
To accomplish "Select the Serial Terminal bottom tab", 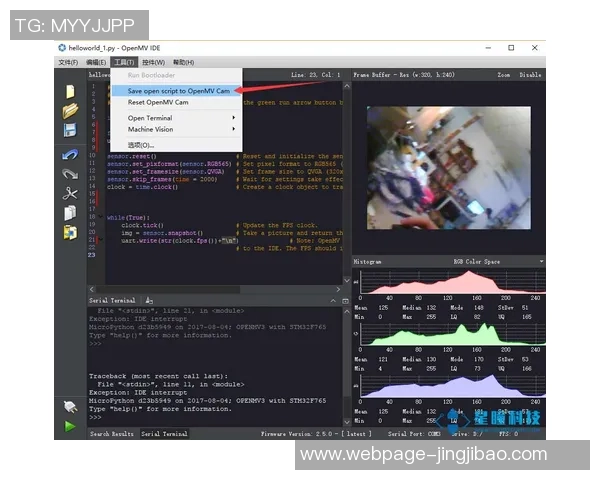I will pos(164,434).
